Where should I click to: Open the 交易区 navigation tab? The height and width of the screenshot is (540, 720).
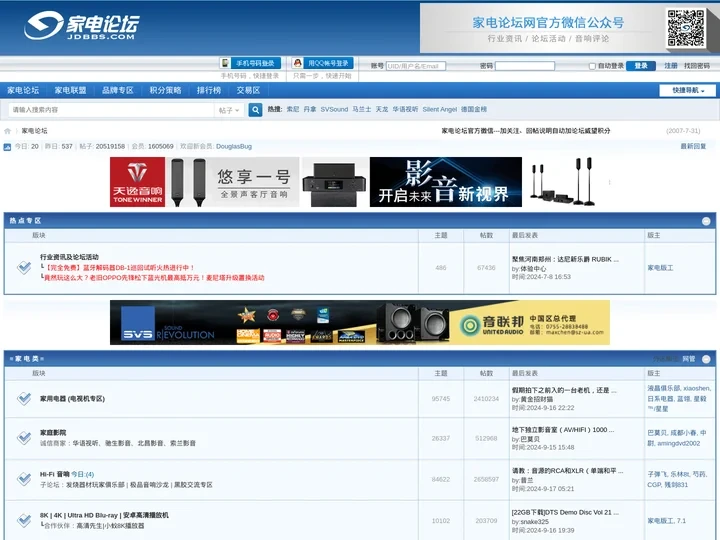pyautogui.click(x=248, y=90)
